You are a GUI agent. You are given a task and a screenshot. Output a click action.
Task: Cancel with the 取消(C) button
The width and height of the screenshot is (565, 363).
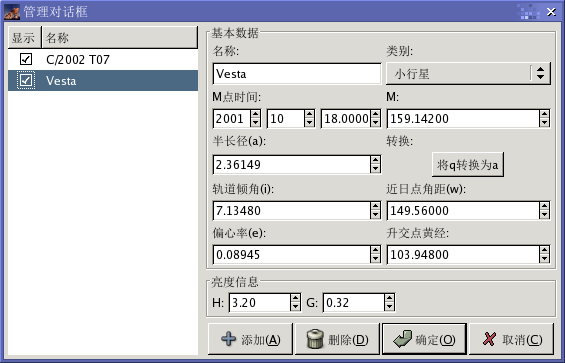511,339
